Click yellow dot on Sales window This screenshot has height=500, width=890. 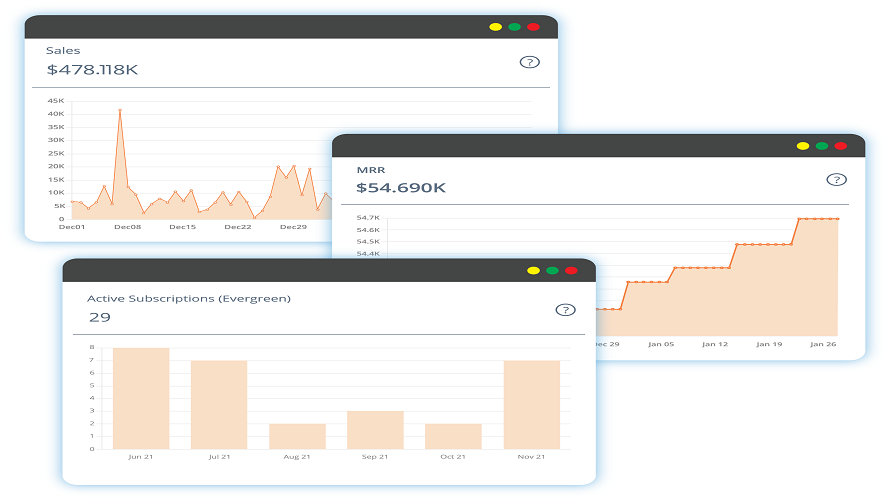point(496,27)
